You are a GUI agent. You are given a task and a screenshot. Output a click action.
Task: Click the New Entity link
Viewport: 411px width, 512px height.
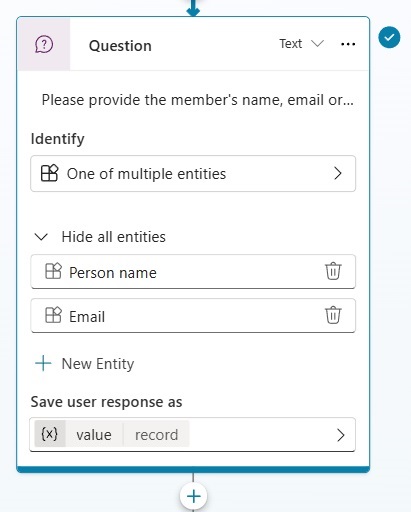[x=98, y=364]
